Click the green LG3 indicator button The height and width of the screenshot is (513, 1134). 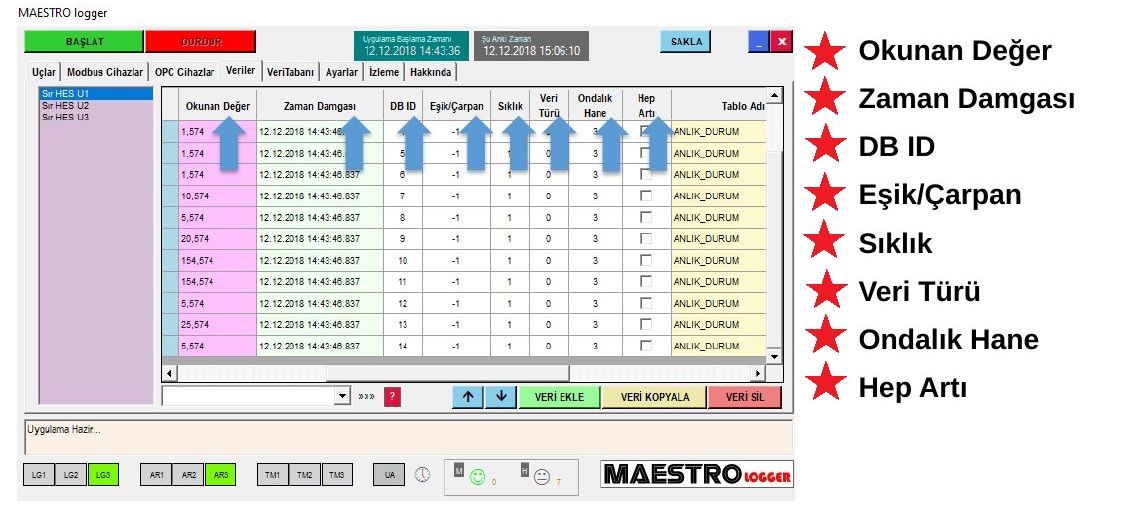[x=103, y=475]
